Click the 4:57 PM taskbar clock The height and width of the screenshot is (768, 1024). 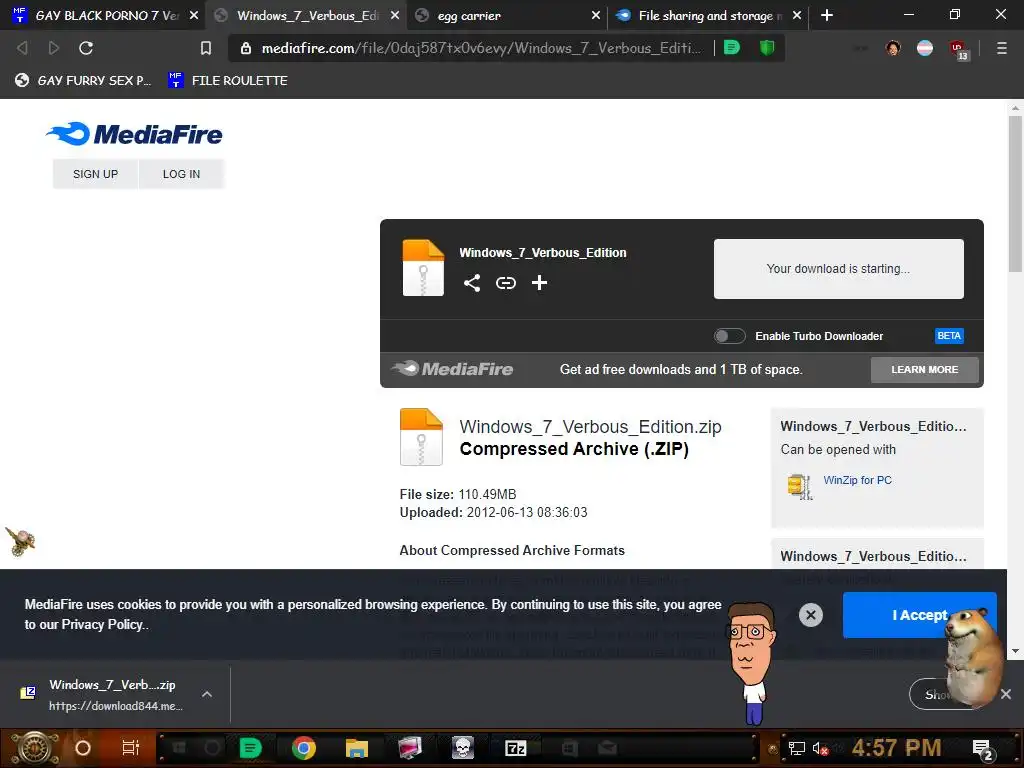coord(897,748)
